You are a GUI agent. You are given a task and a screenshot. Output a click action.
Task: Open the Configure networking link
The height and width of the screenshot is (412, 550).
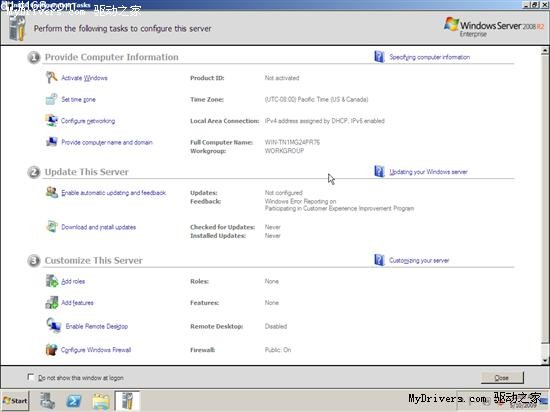click(88, 121)
